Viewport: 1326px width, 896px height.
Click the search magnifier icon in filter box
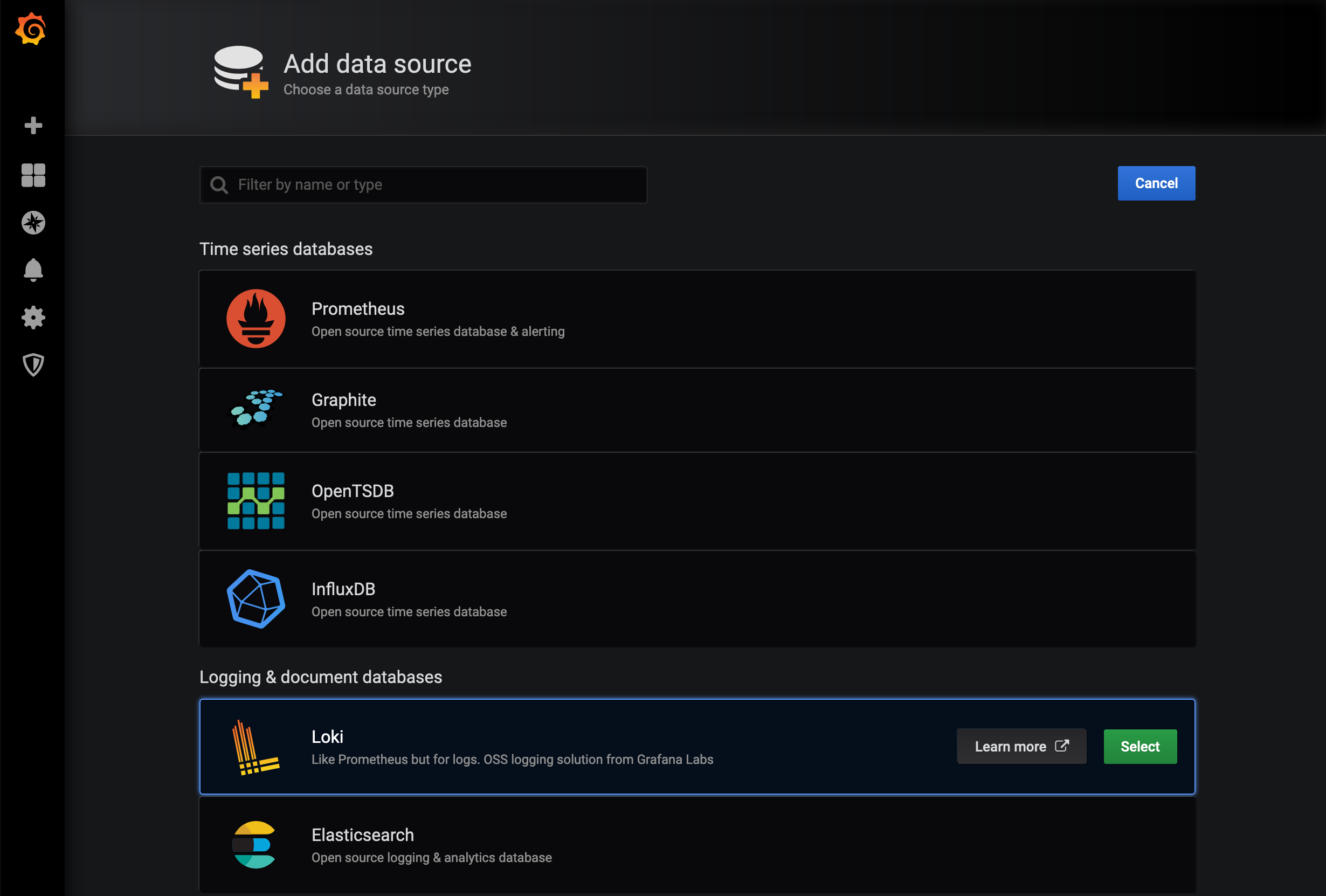[219, 185]
